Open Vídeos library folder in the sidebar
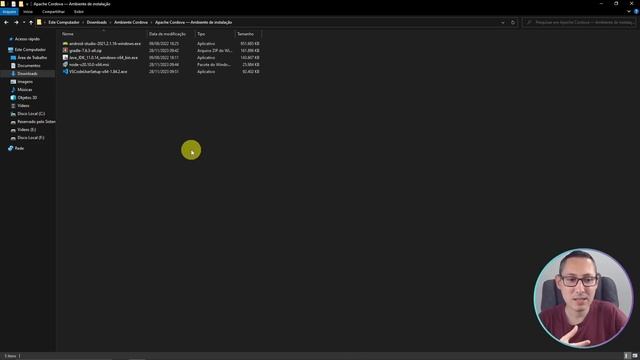 tap(23, 106)
